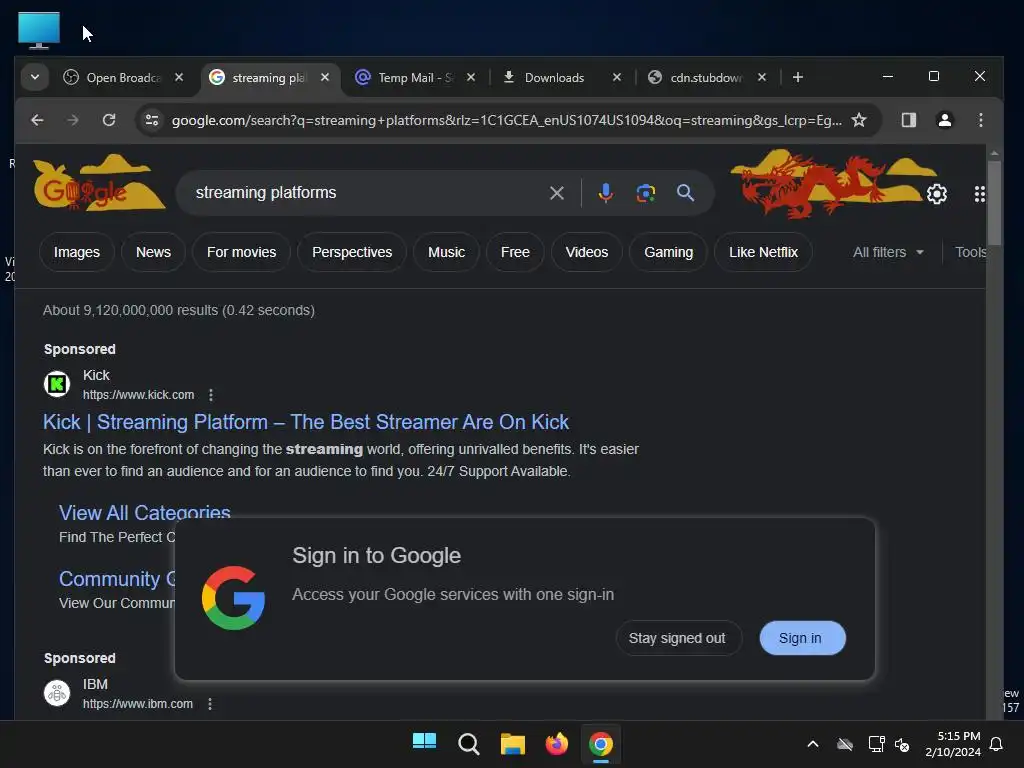Image resolution: width=1024 pixels, height=768 pixels.
Task: Open Chrome side panel
Action: pos(908,120)
